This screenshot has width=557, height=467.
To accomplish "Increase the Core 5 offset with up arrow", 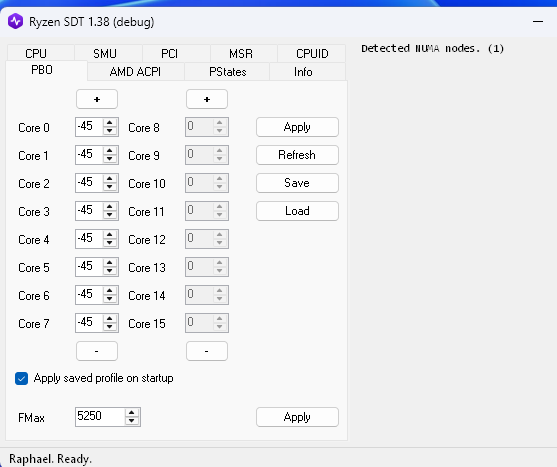I will pyautogui.click(x=110, y=263).
